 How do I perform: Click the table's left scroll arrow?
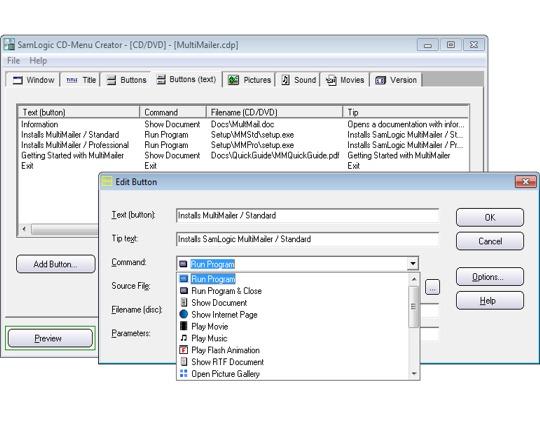[24, 229]
